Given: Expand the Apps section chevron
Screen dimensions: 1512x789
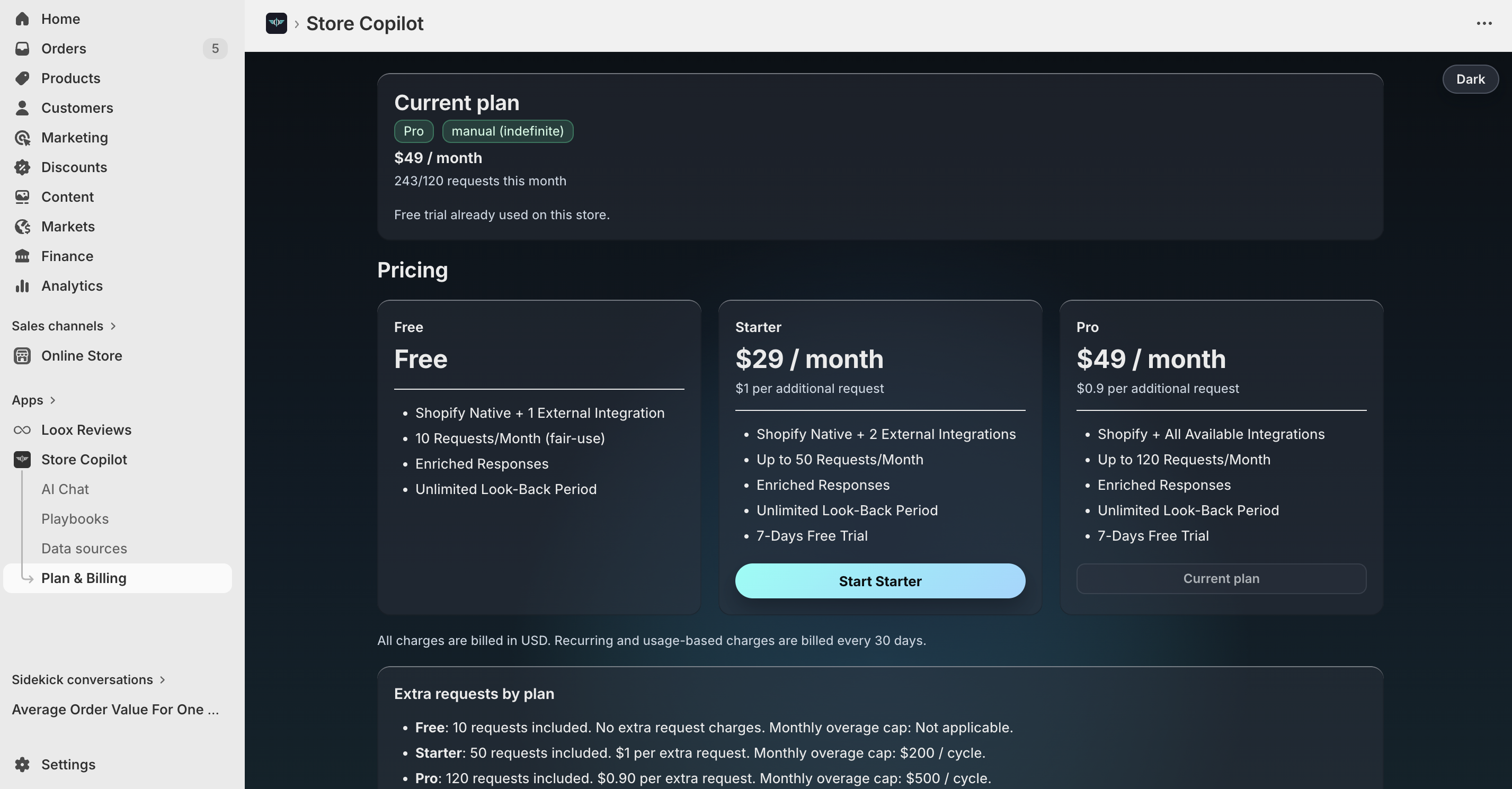Looking at the screenshot, I should click(53, 400).
